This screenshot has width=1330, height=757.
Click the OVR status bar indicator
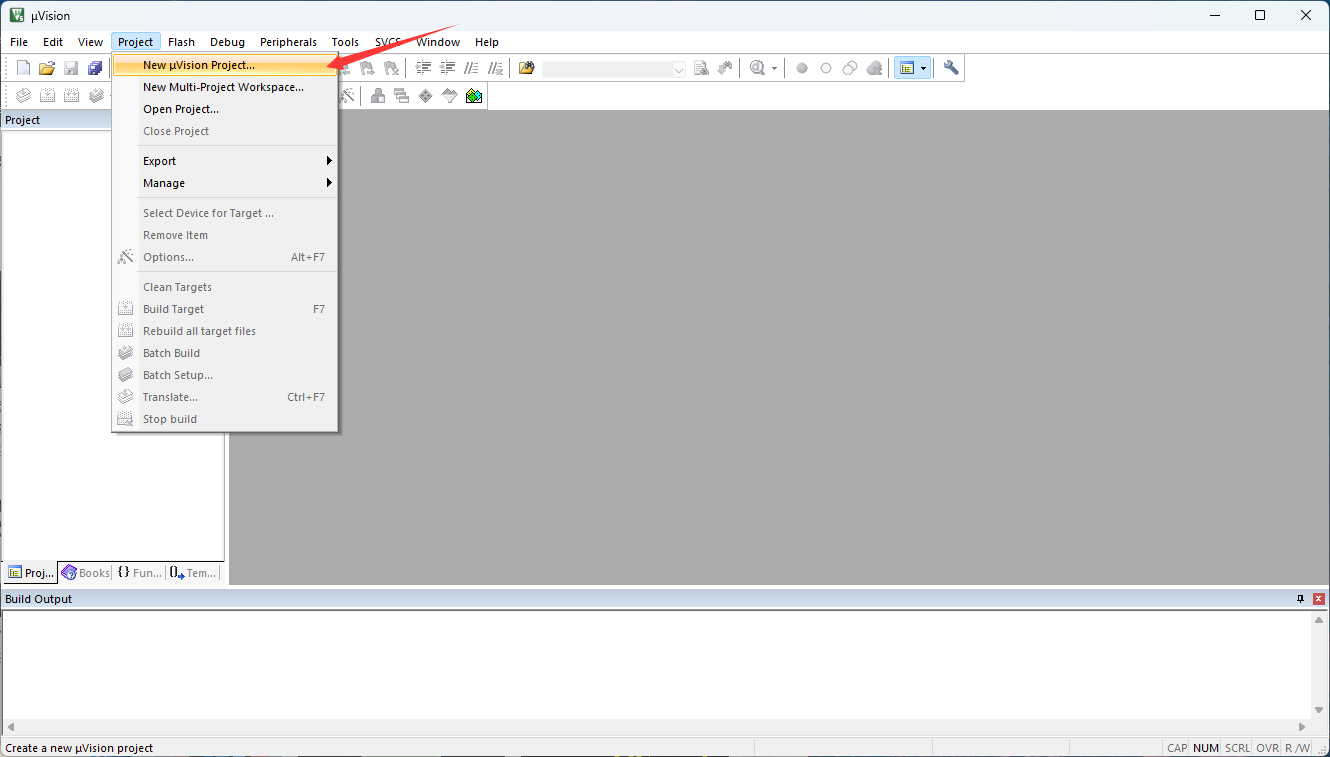pyautogui.click(x=1268, y=748)
